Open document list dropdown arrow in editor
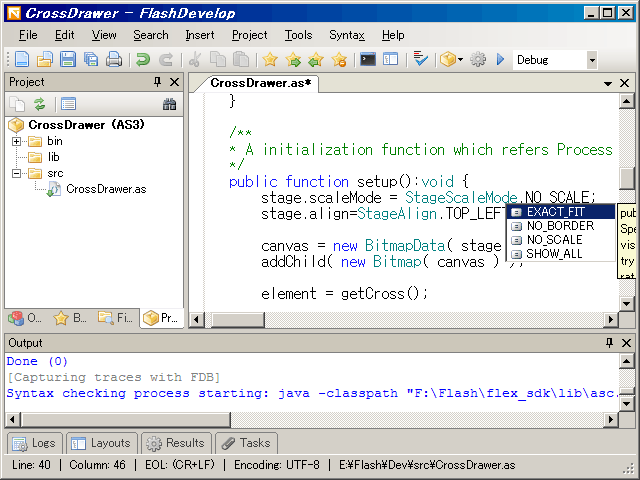This screenshot has width=640, height=480. pyautogui.click(x=608, y=83)
